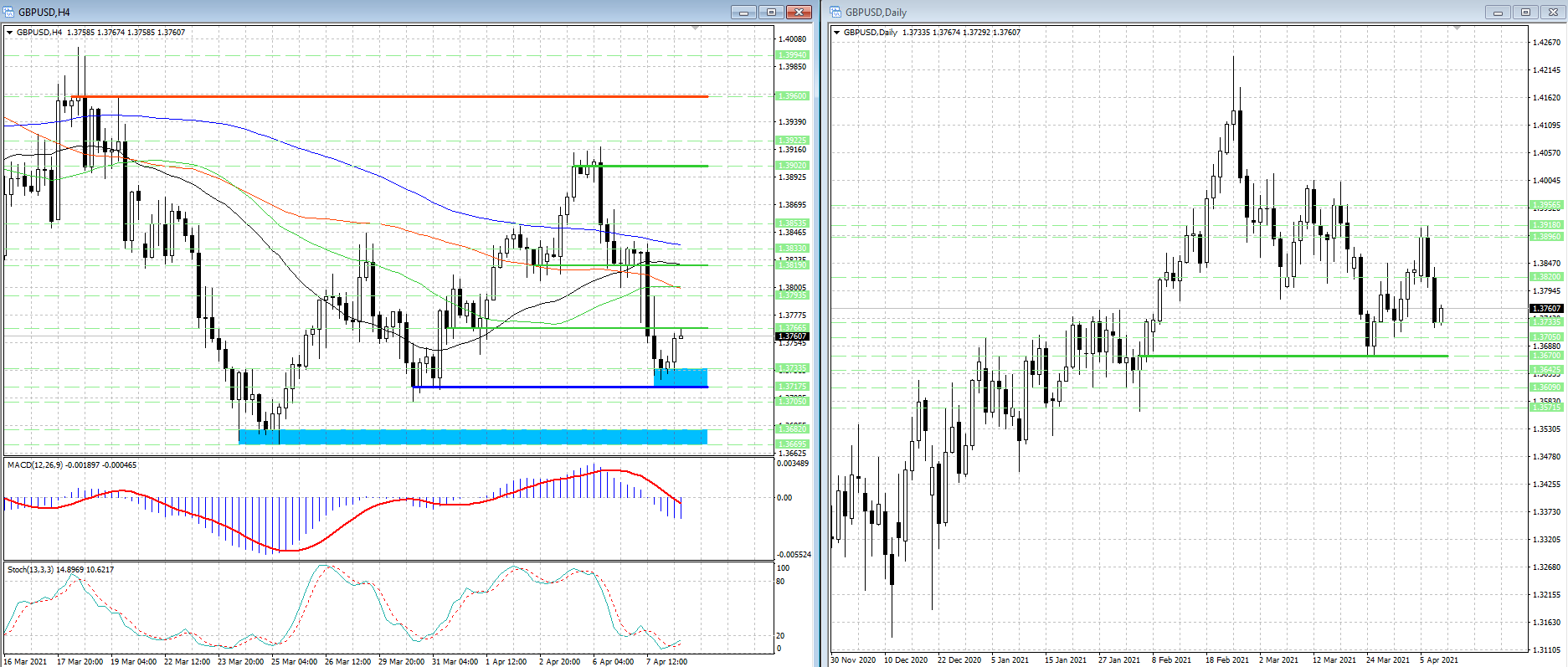Screen dimensions: 1568x667
Task: Click the MACD(12,26,9) indicator label
Action: click(72, 464)
